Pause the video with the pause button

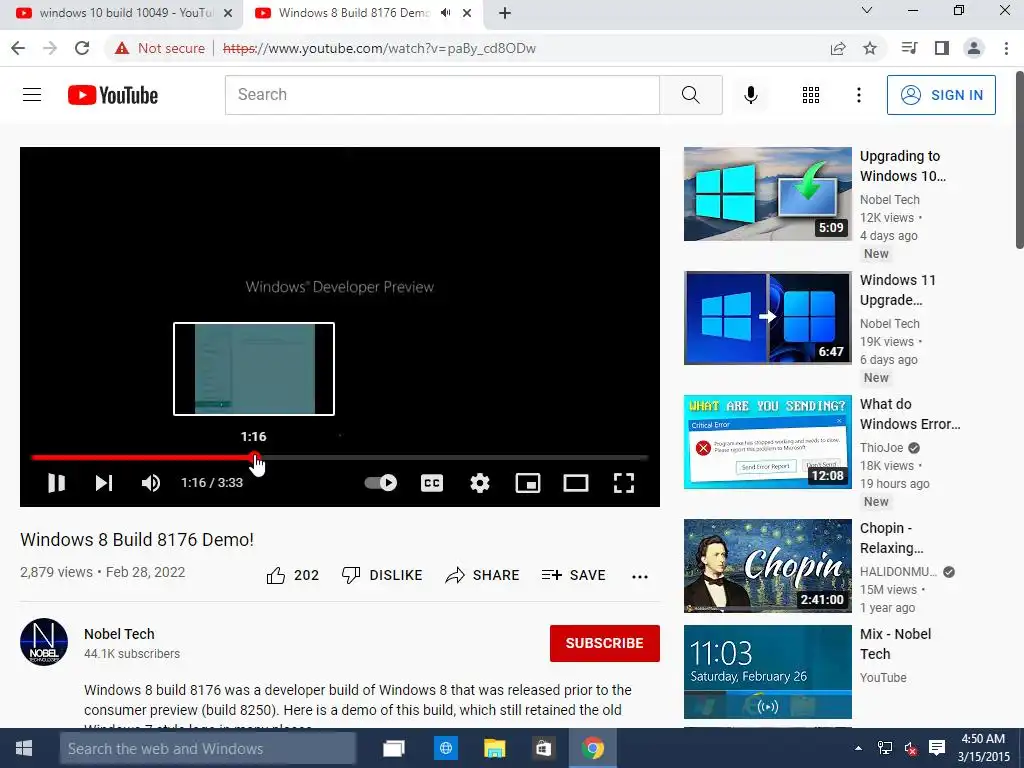pos(57,483)
